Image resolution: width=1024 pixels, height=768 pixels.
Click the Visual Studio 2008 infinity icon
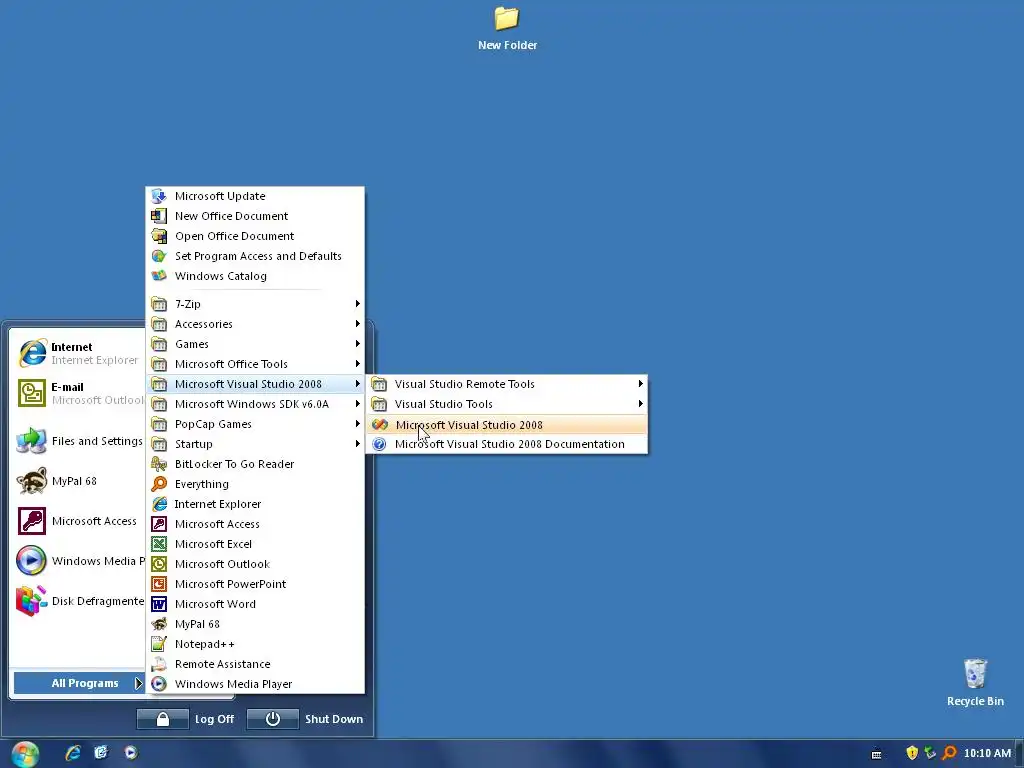(x=379, y=424)
